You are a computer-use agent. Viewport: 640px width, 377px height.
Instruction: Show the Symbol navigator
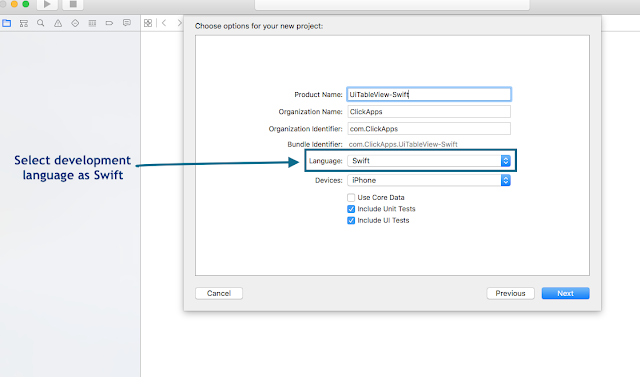[x=24, y=23]
